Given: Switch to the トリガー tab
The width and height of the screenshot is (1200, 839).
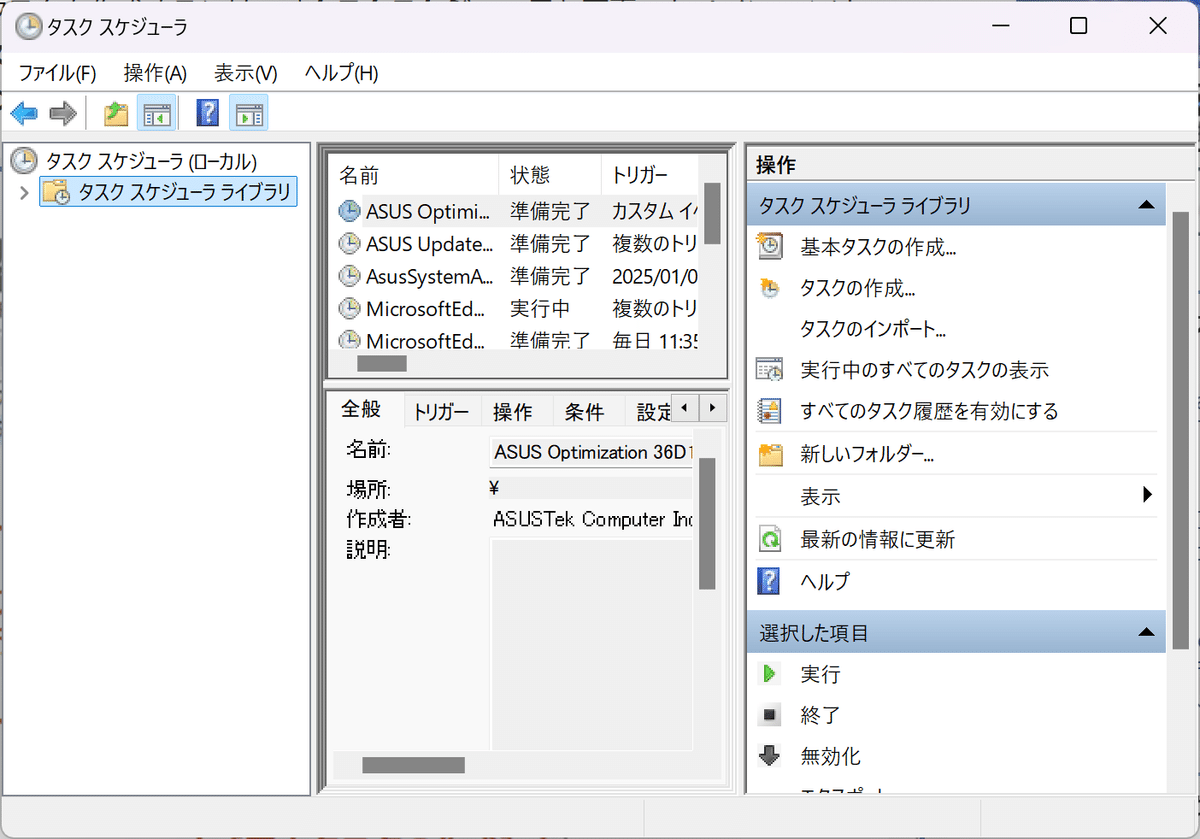Looking at the screenshot, I should click(442, 410).
